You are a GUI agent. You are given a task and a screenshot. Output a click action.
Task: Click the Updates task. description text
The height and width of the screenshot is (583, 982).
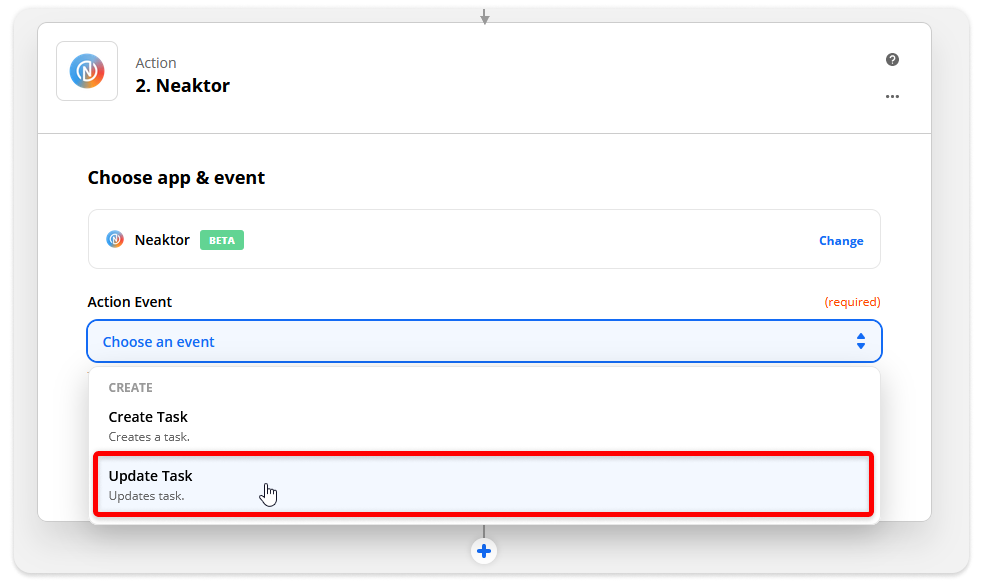coord(147,496)
